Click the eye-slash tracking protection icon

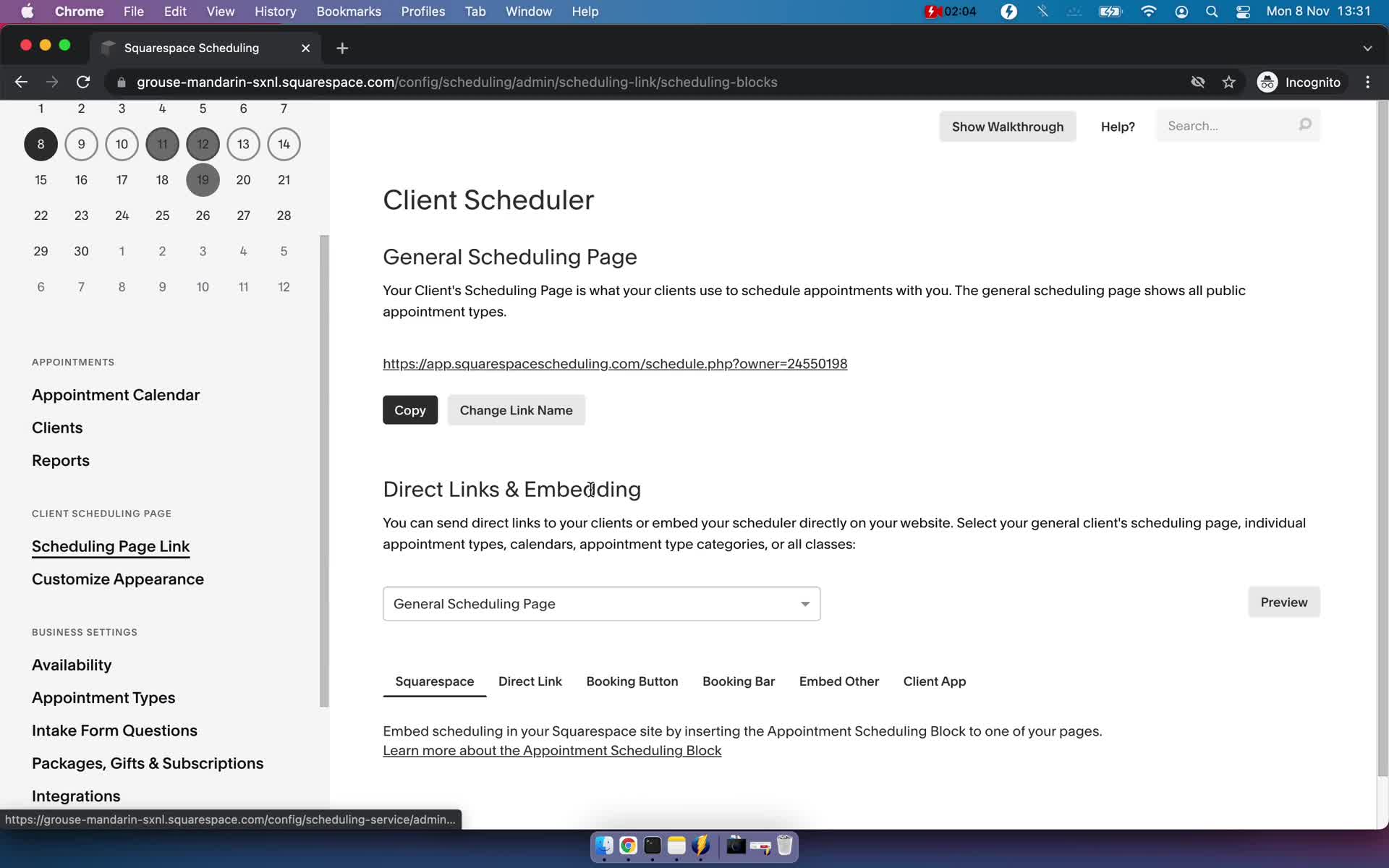[x=1197, y=82]
